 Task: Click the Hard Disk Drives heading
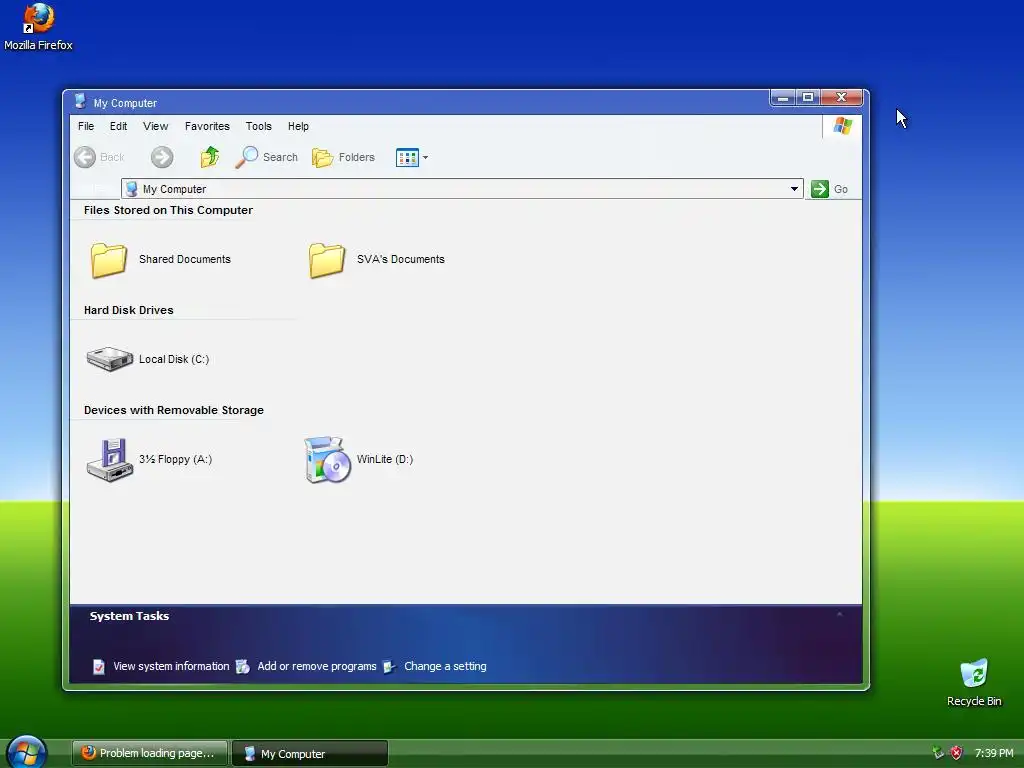[x=129, y=310]
